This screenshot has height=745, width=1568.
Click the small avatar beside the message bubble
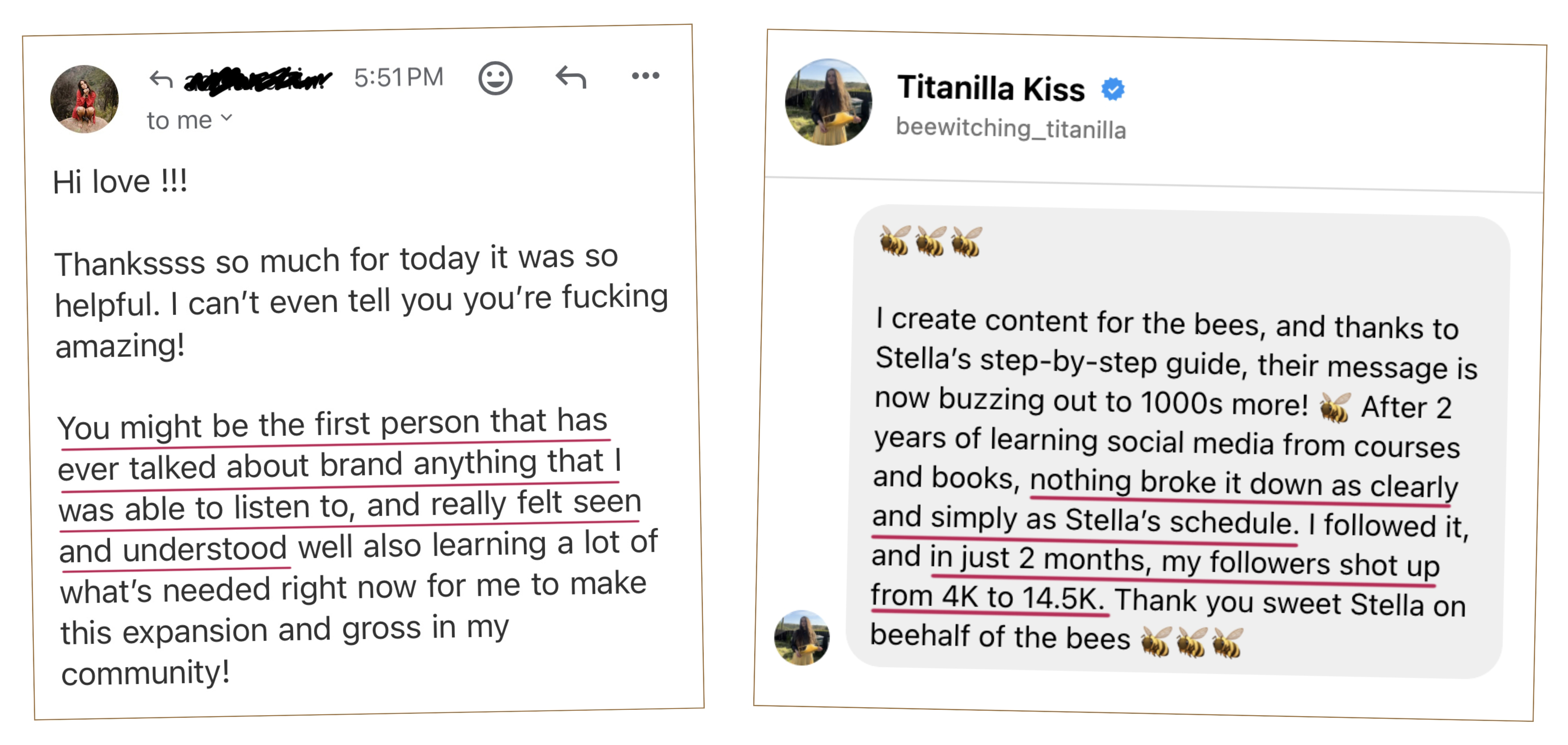click(802, 637)
